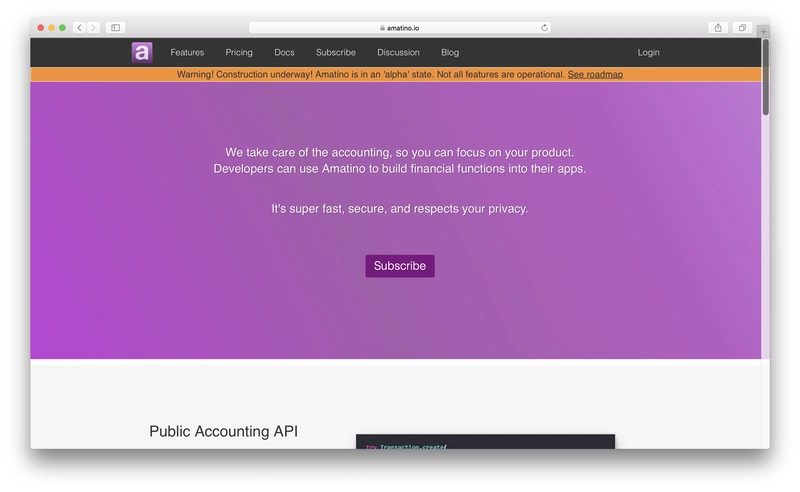Image resolution: width=800 pixels, height=492 pixels.
Task: Click the 'Developers can use Amatino' line
Action: pyautogui.click(x=399, y=169)
